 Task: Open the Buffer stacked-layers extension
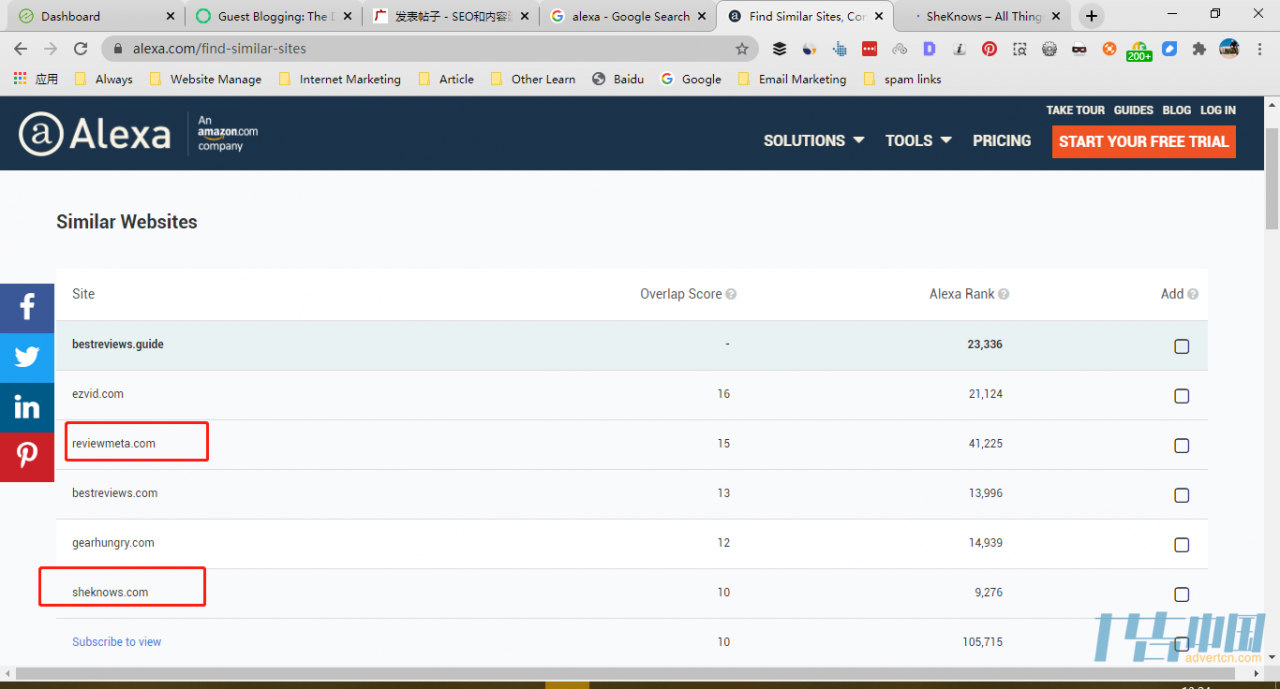click(x=779, y=48)
